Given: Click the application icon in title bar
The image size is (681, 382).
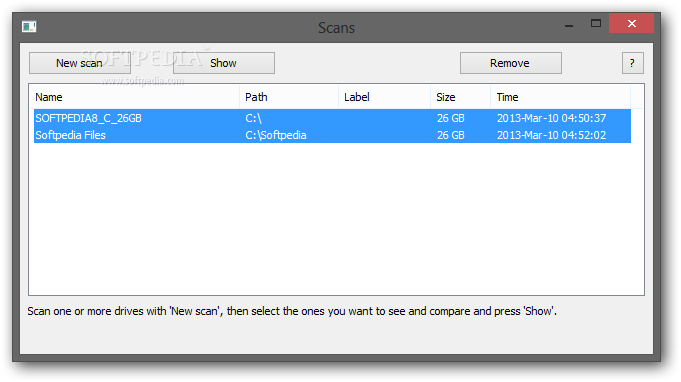Looking at the screenshot, I should pos(29,27).
